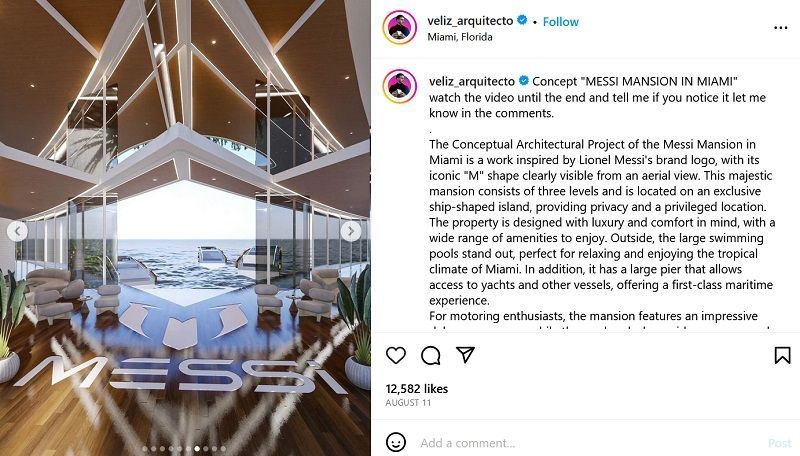Click the August 11 post date
Screen dimensions: 800x456
pos(408,402)
